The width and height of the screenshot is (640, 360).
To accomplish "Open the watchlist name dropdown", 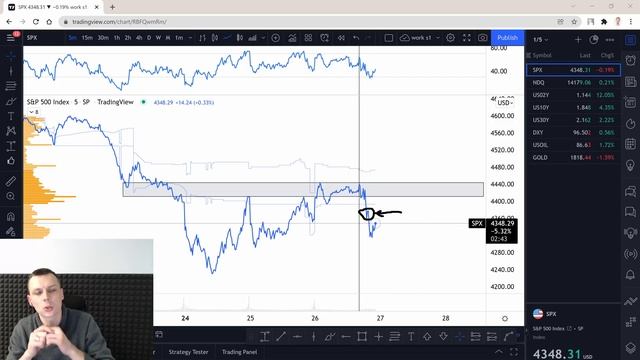I will pos(540,40).
